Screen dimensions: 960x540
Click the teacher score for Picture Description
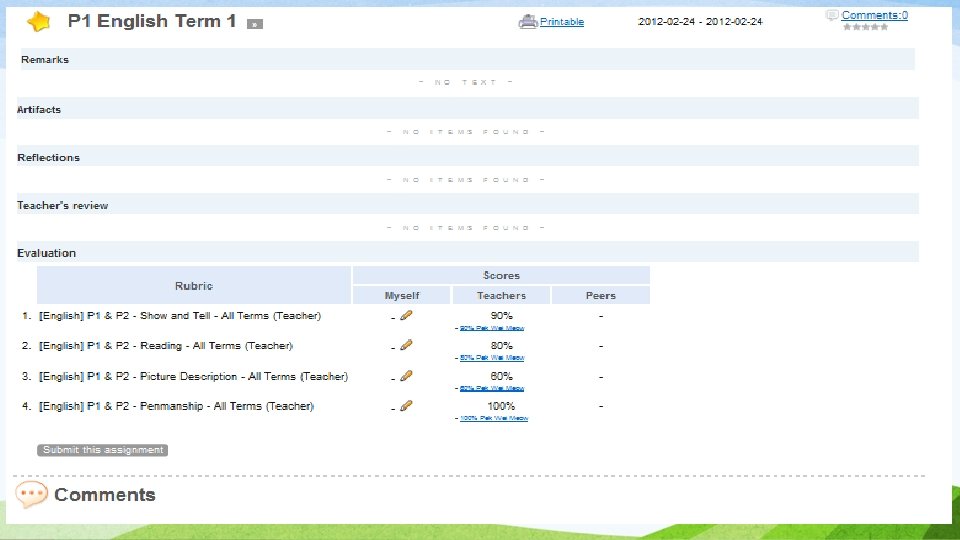point(501,376)
